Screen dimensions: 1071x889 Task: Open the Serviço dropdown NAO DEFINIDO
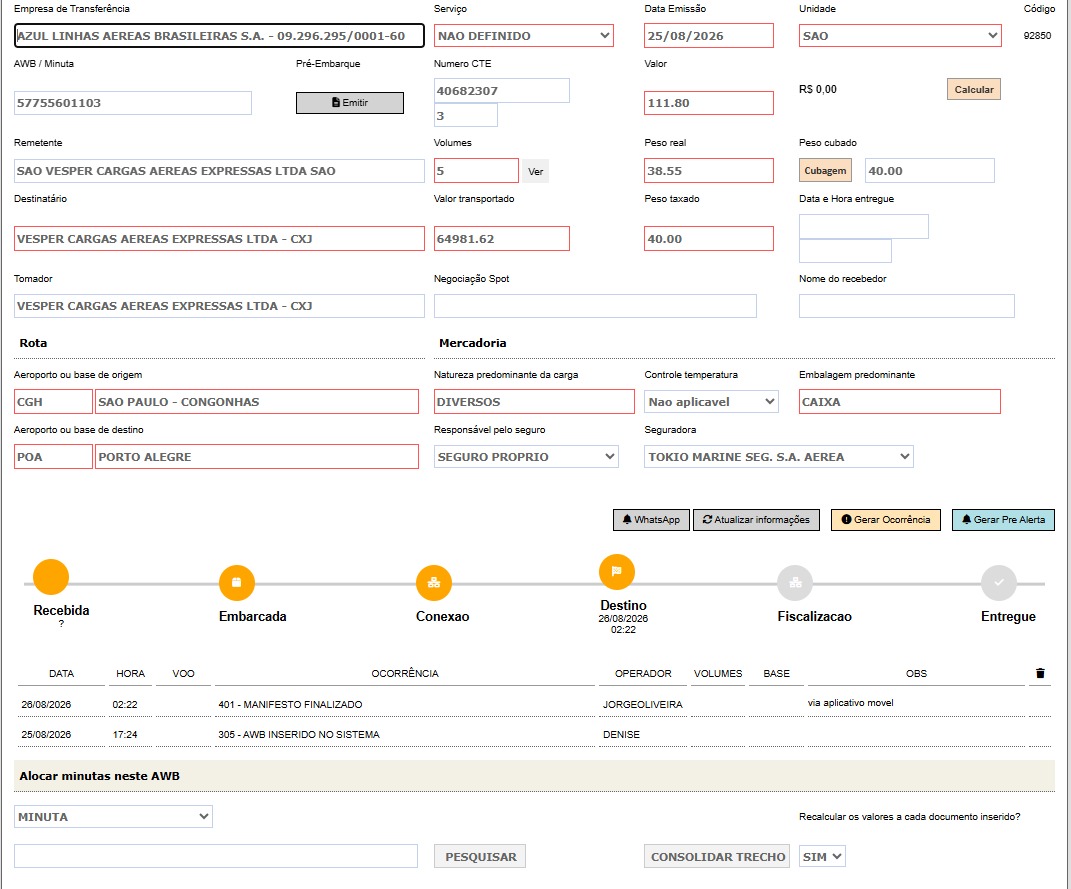click(524, 36)
